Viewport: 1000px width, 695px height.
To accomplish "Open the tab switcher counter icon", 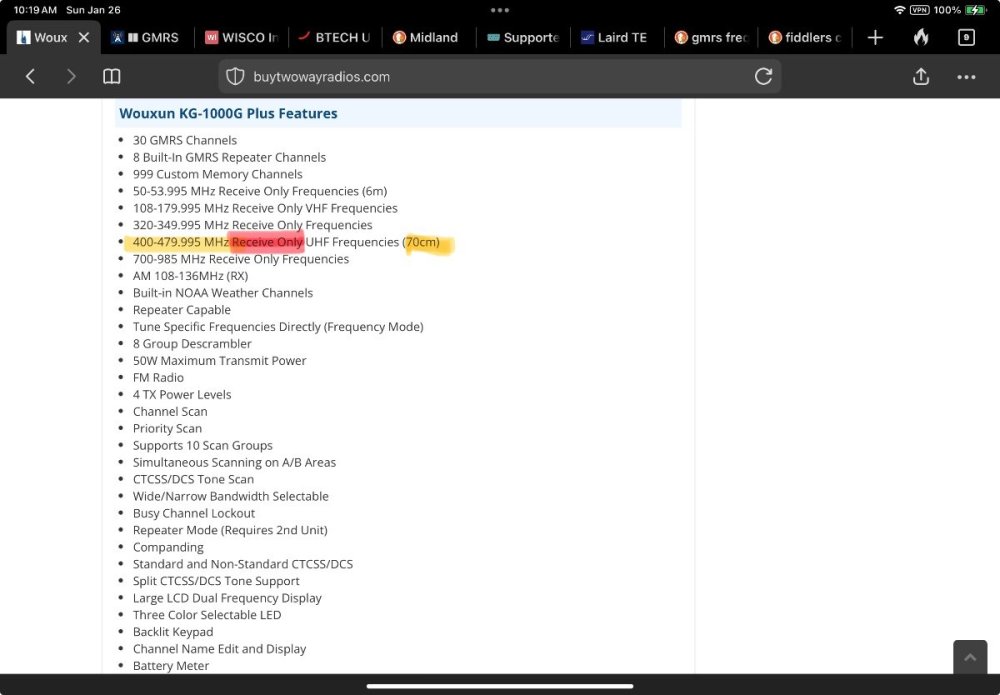I will point(966,37).
